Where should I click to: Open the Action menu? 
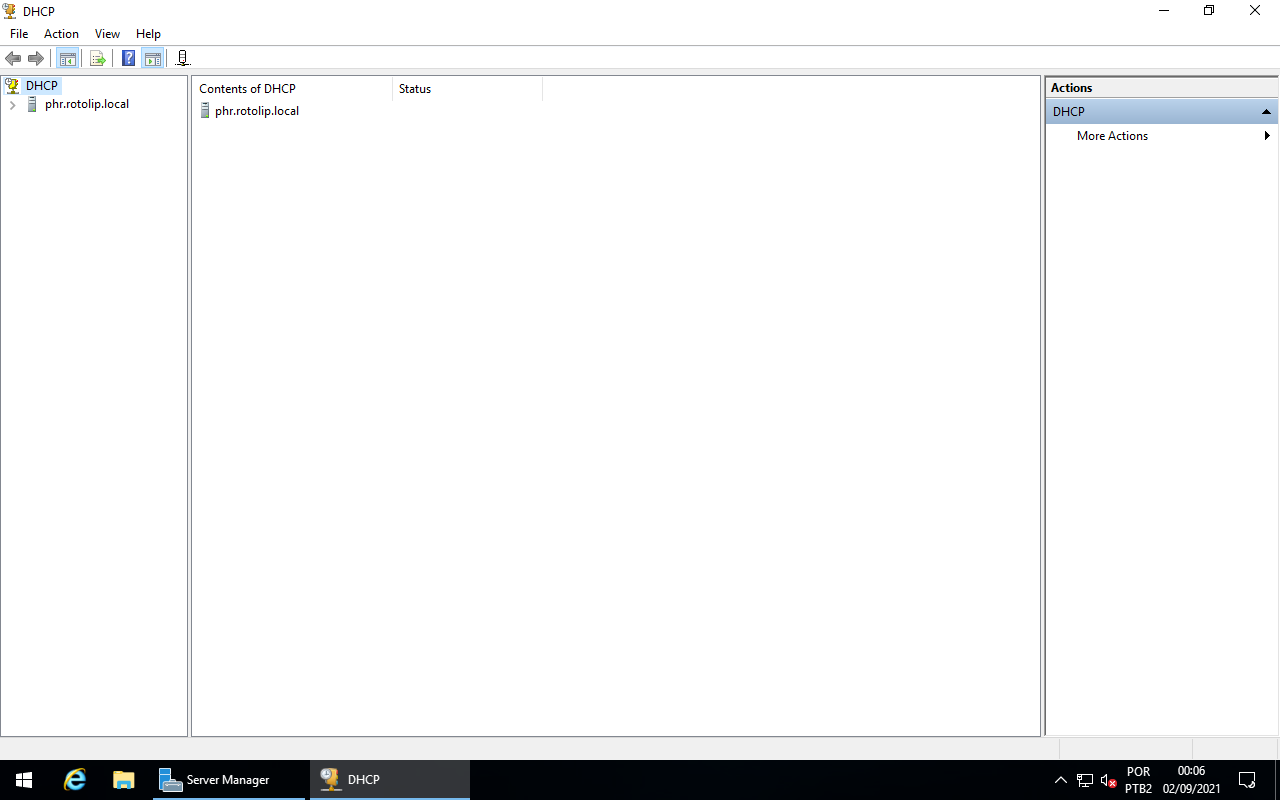click(61, 33)
